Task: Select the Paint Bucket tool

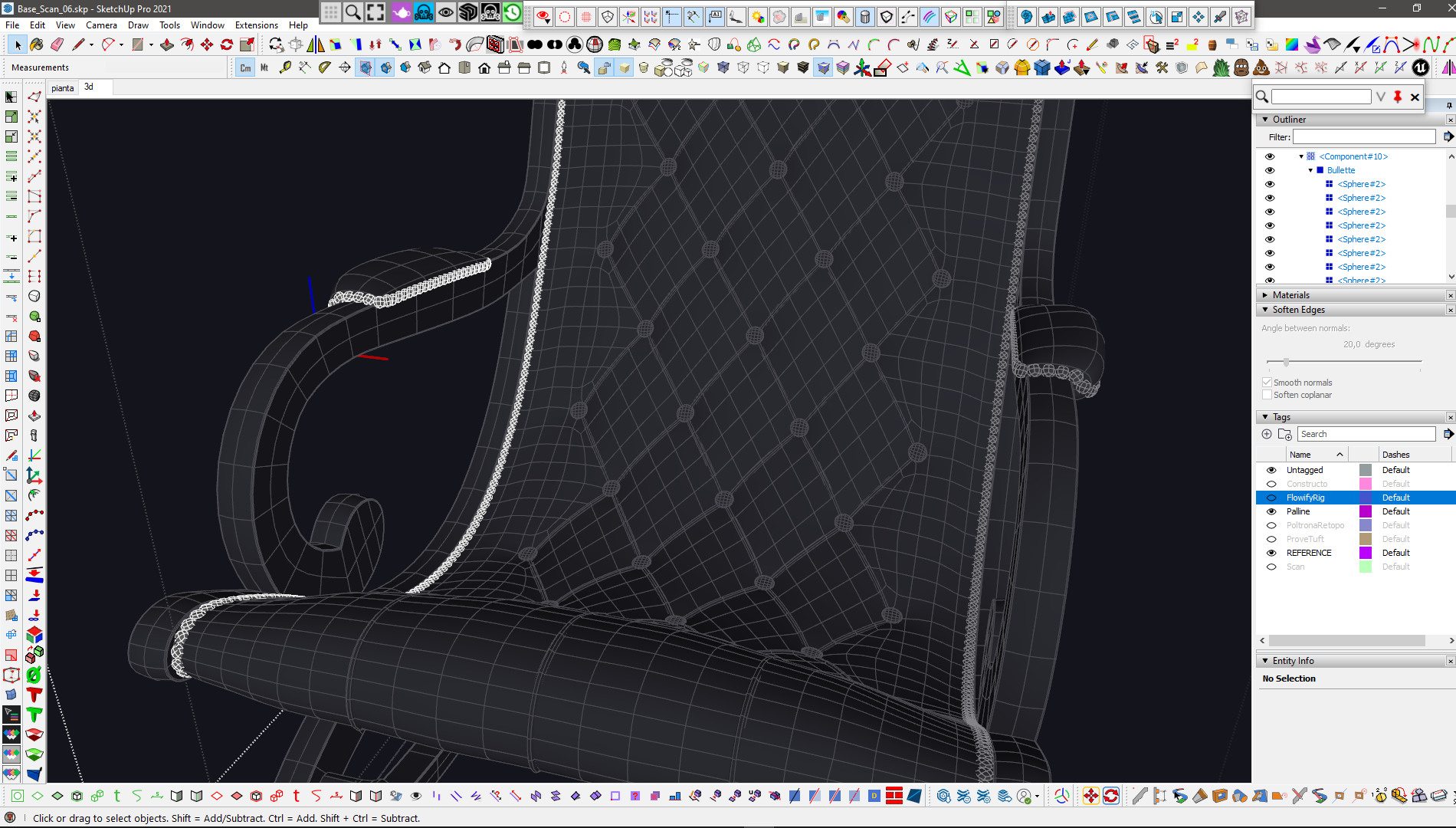Action: click(36, 44)
